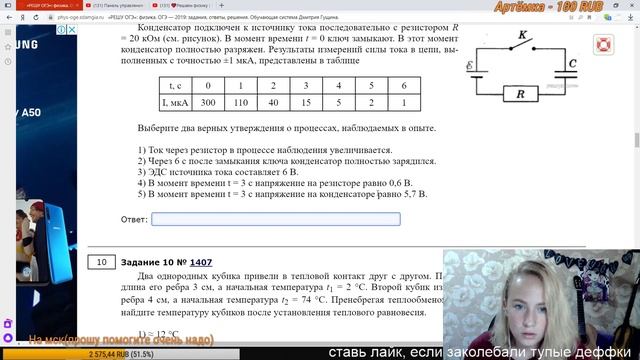Image resolution: width=640 pixels, height=360 pixels.
Task: Click statement 2 about capacitor fully charged
Action: pyautogui.click(x=287, y=161)
